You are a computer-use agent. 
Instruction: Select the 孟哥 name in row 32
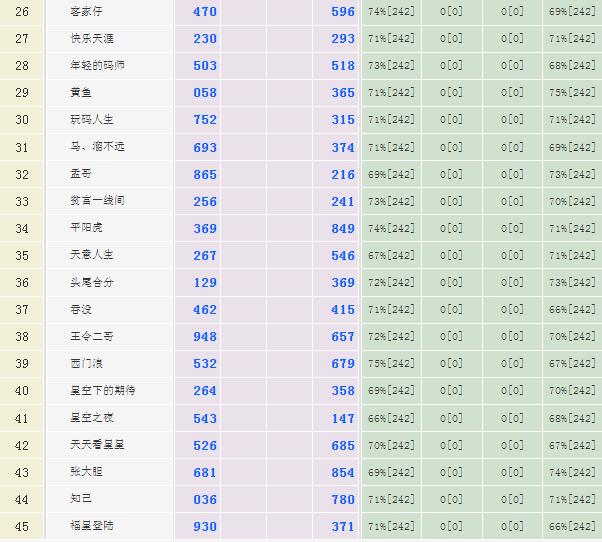coord(82,174)
